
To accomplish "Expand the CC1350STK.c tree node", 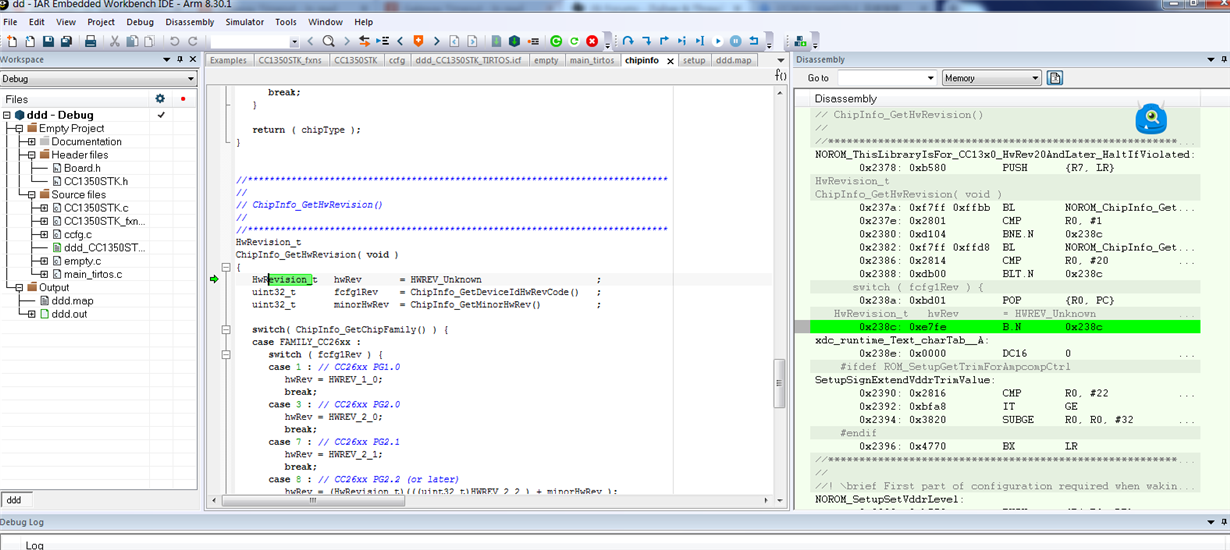I will [x=44, y=208].
